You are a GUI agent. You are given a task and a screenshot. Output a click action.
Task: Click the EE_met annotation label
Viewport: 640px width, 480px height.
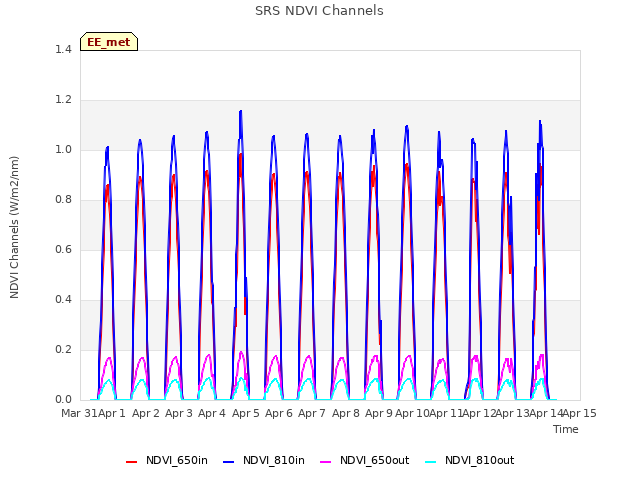tap(109, 42)
